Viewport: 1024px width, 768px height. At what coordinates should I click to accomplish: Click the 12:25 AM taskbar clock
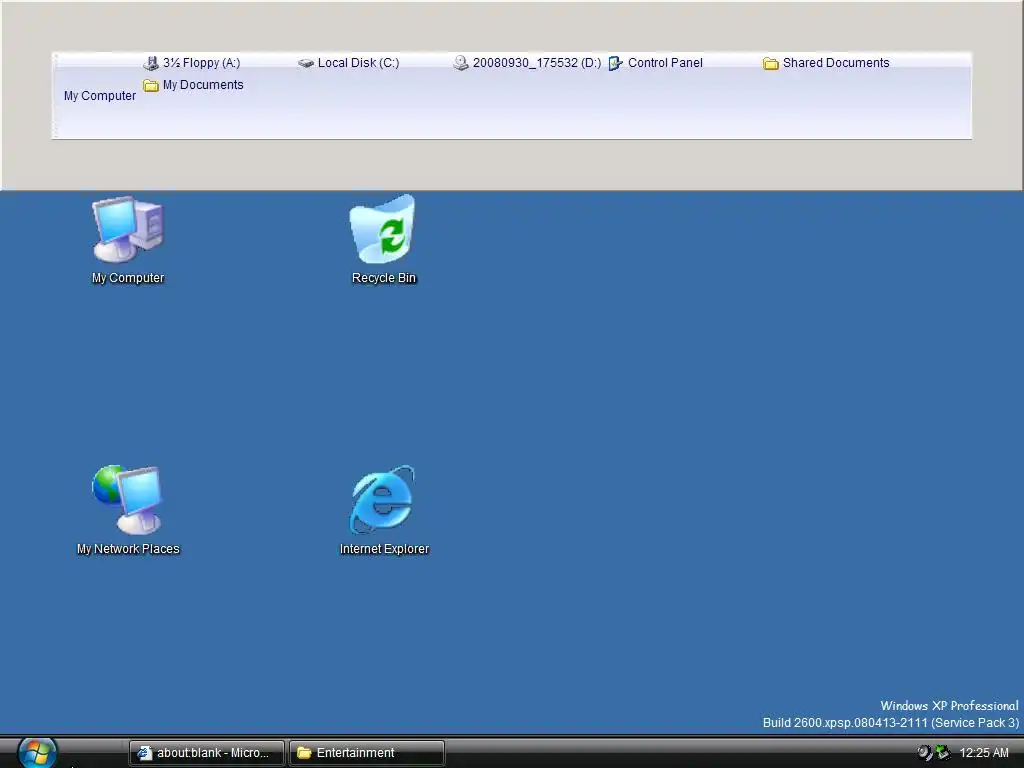(x=984, y=753)
